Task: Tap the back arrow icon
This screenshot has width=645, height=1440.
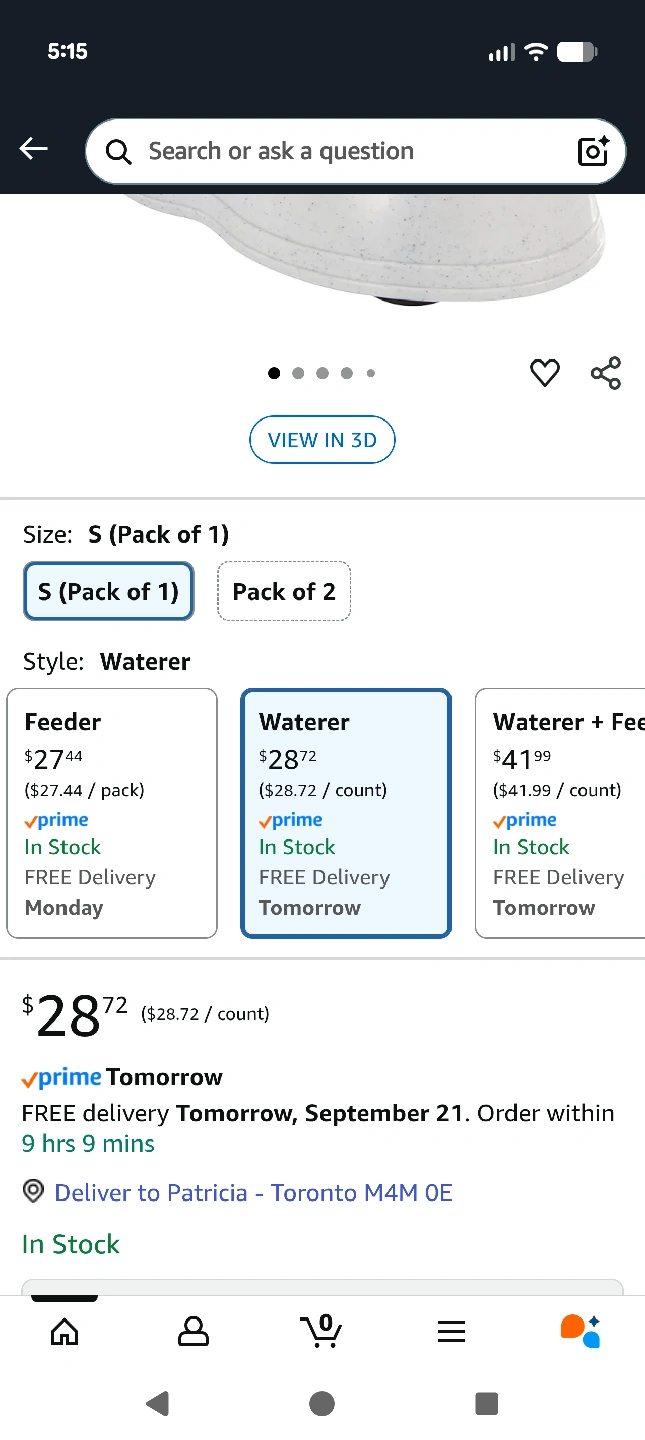Action: 34,150
